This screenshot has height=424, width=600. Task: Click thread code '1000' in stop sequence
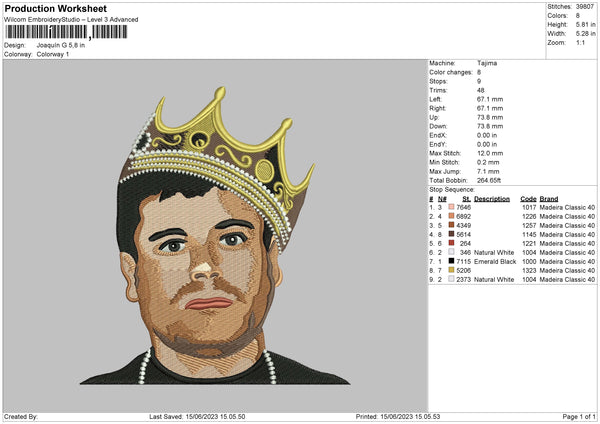(x=529, y=261)
